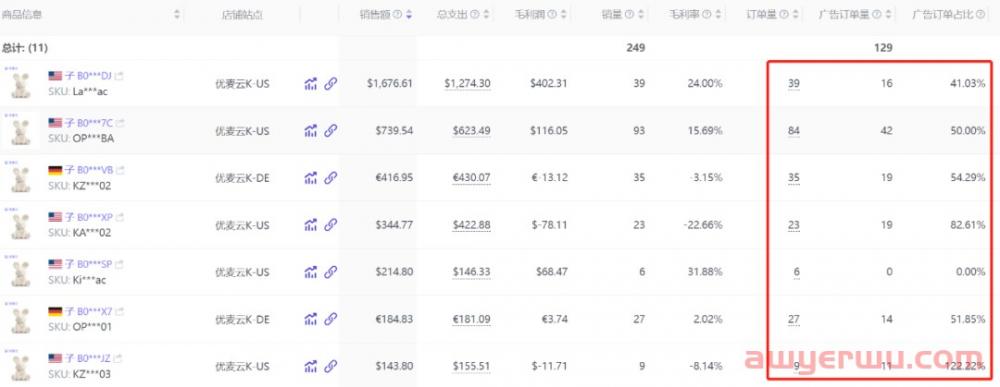Show help tooltip for 总支出 column
The width and height of the screenshot is (1000, 387).
point(474,15)
